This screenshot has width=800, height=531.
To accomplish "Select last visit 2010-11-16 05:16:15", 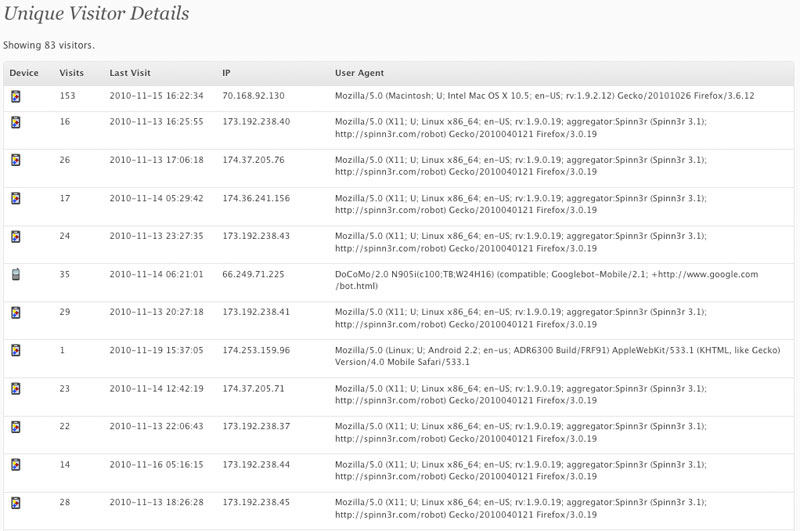I will click(156, 465).
